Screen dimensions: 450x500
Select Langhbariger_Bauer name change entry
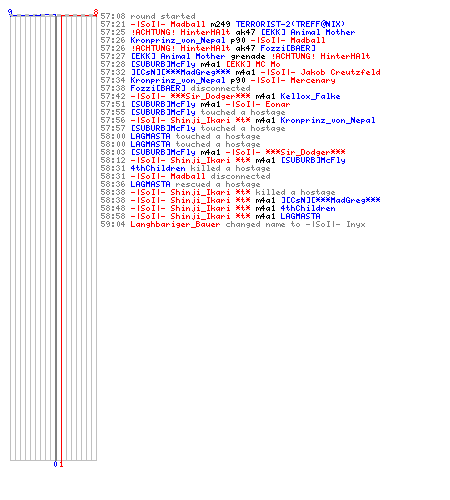pos(233,224)
